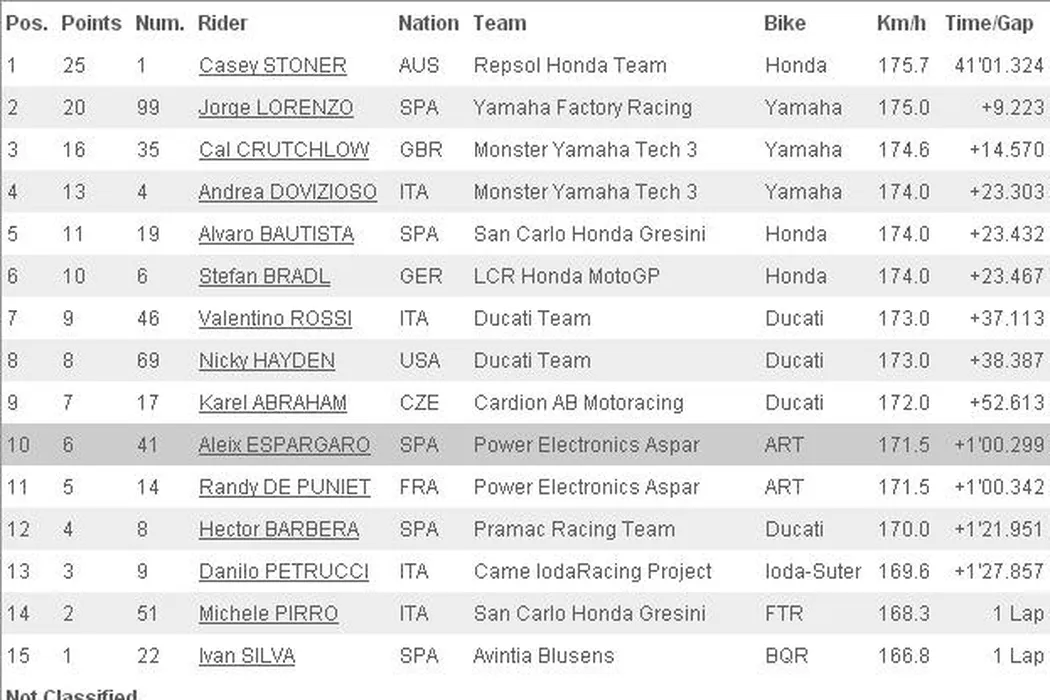The height and width of the screenshot is (700, 1050).
Task: Click Aleix ESPARGARO in highlighted row
Action: [284, 445]
